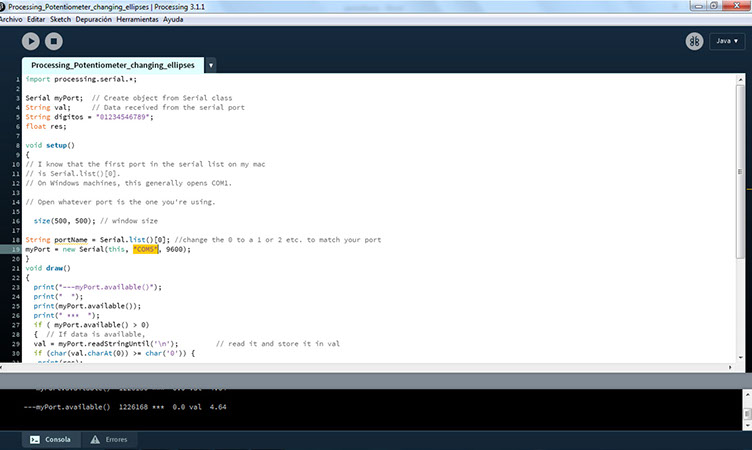Viewport: 752px width, 450px height.
Task: Open the Java mode dropdown
Action: click(x=727, y=41)
